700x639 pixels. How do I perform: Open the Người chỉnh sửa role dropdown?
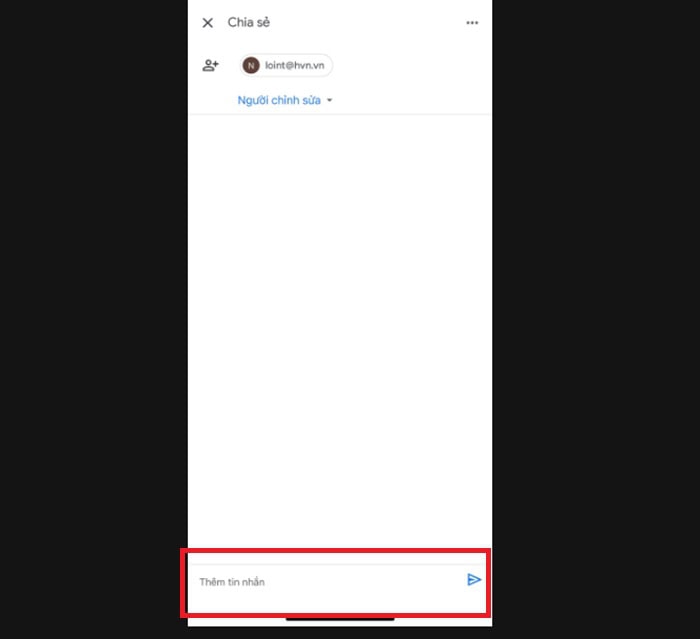pos(285,100)
